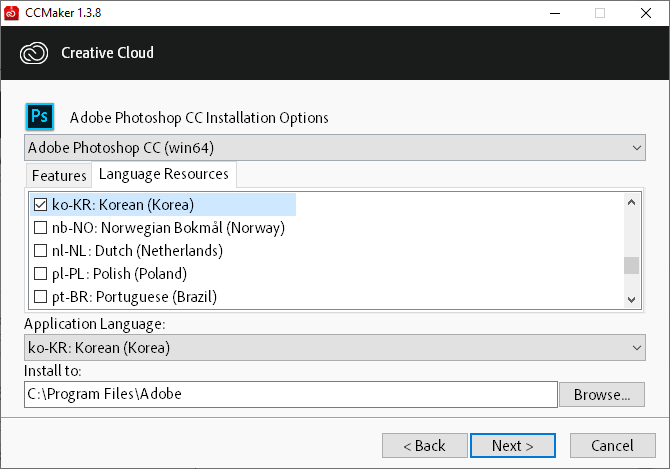Image resolution: width=670 pixels, height=469 pixels.
Task: Expand the Application Language dropdown
Action: [335, 348]
